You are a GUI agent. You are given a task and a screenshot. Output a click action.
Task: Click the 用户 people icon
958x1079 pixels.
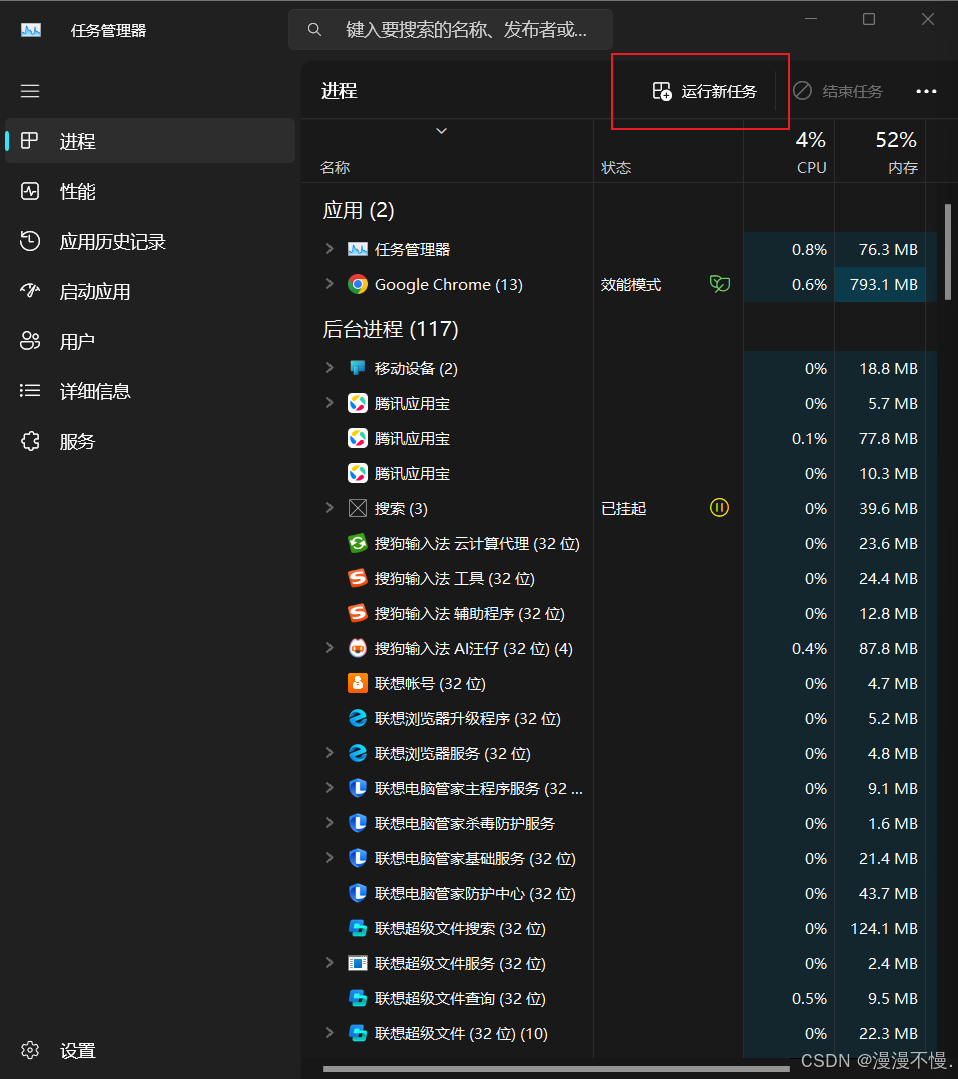point(30,341)
